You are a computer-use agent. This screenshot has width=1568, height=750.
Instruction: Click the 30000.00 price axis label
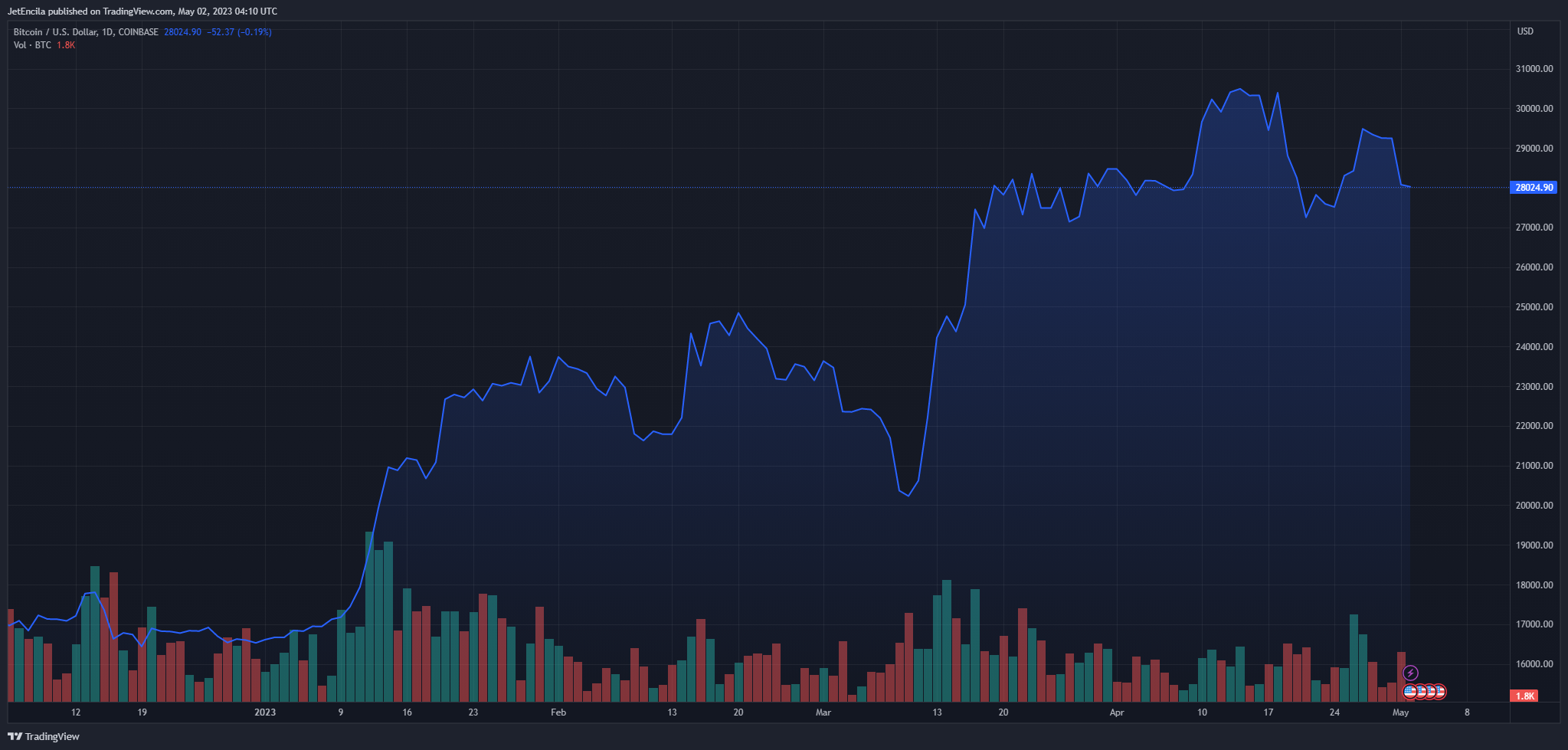pos(1534,109)
